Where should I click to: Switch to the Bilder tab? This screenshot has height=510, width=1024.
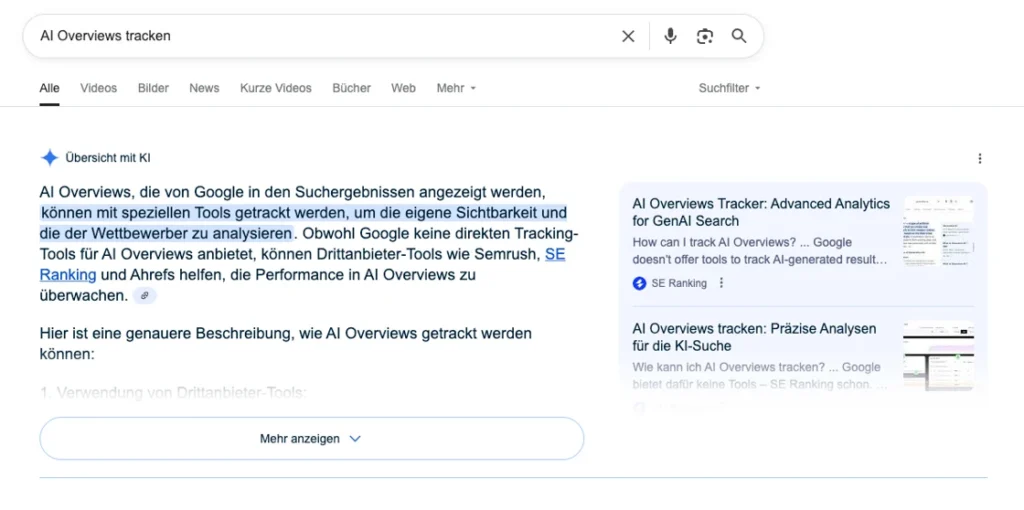[153, 88]
